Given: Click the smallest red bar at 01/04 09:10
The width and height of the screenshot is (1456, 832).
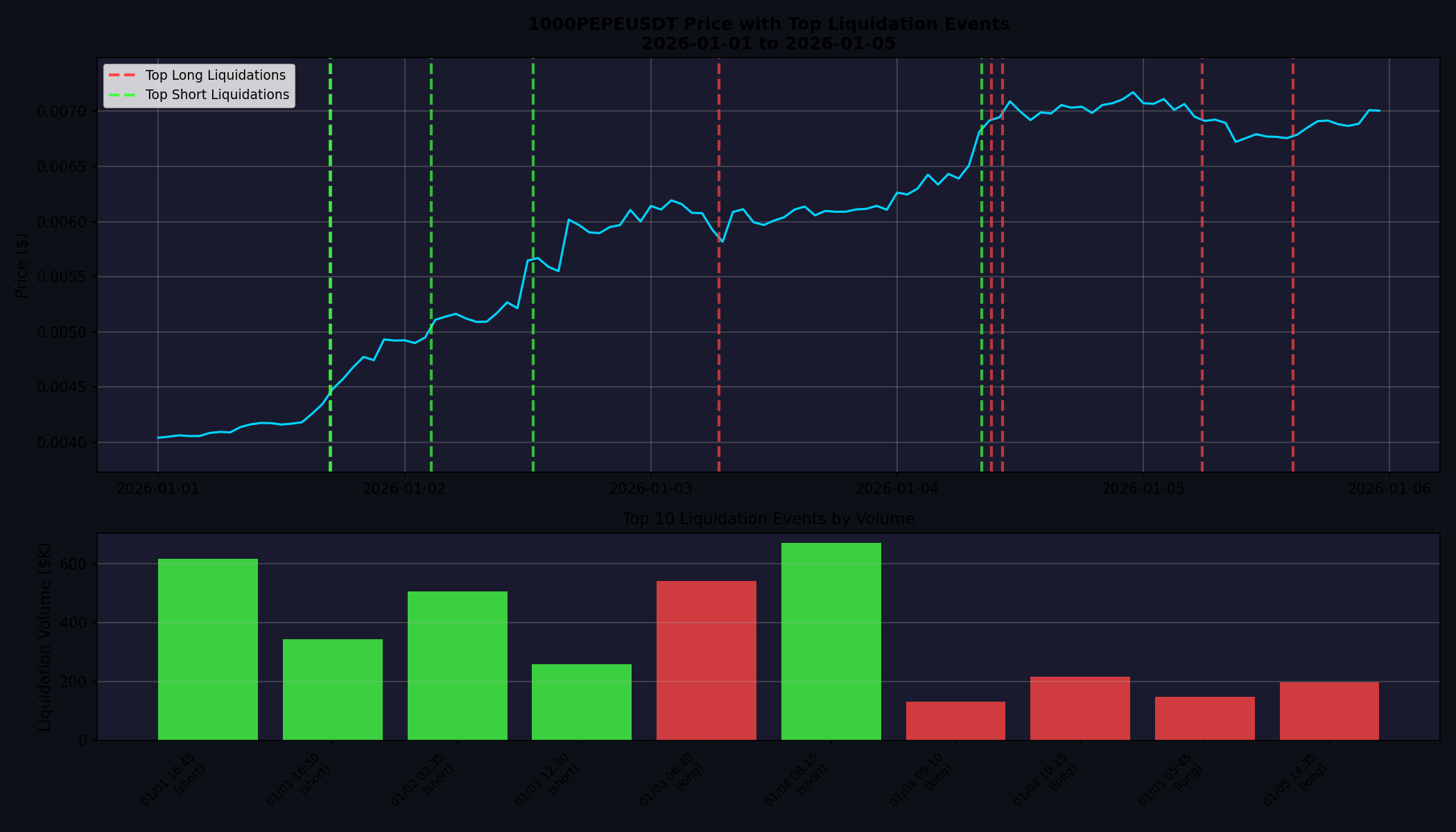Looking at the screenshot, I should click(x=955, y=721).
